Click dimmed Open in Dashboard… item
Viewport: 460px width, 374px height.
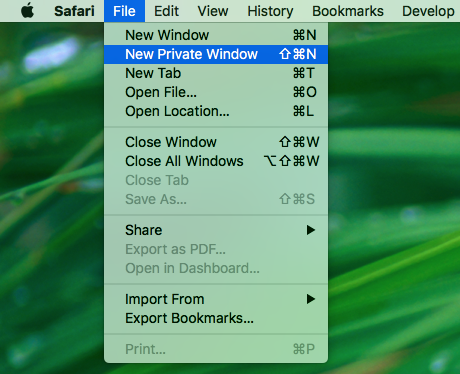(216, 268)
